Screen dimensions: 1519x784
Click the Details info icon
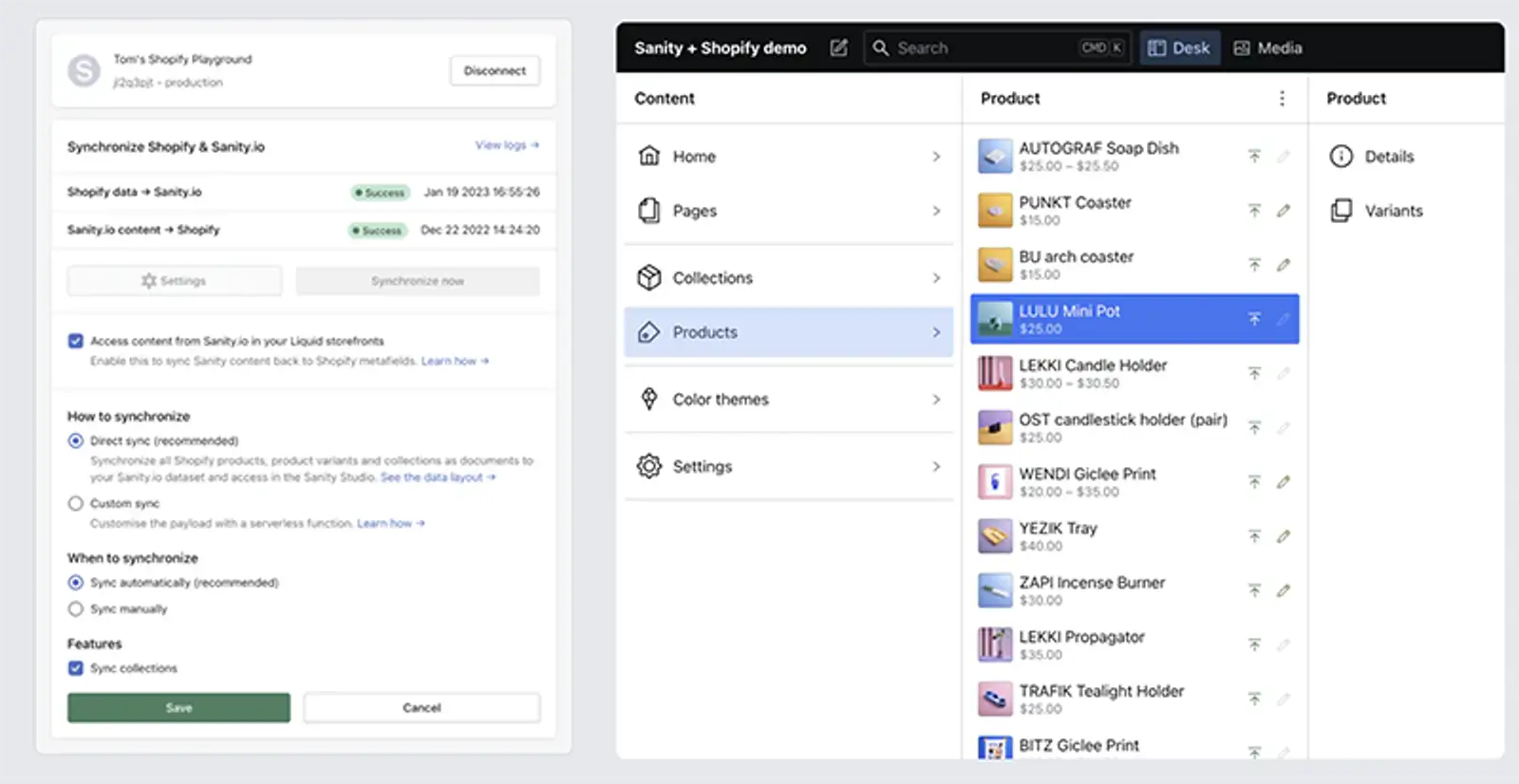coord(1341,156)
